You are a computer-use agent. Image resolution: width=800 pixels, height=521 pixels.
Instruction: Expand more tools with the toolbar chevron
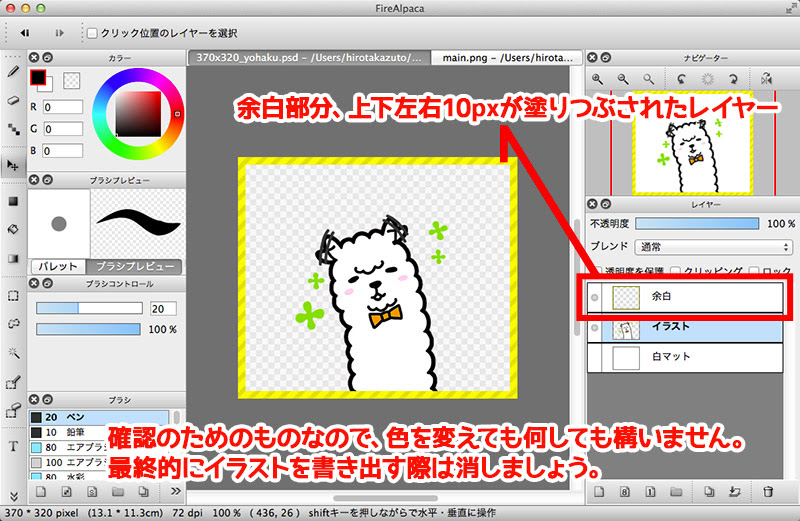point(13,497)
